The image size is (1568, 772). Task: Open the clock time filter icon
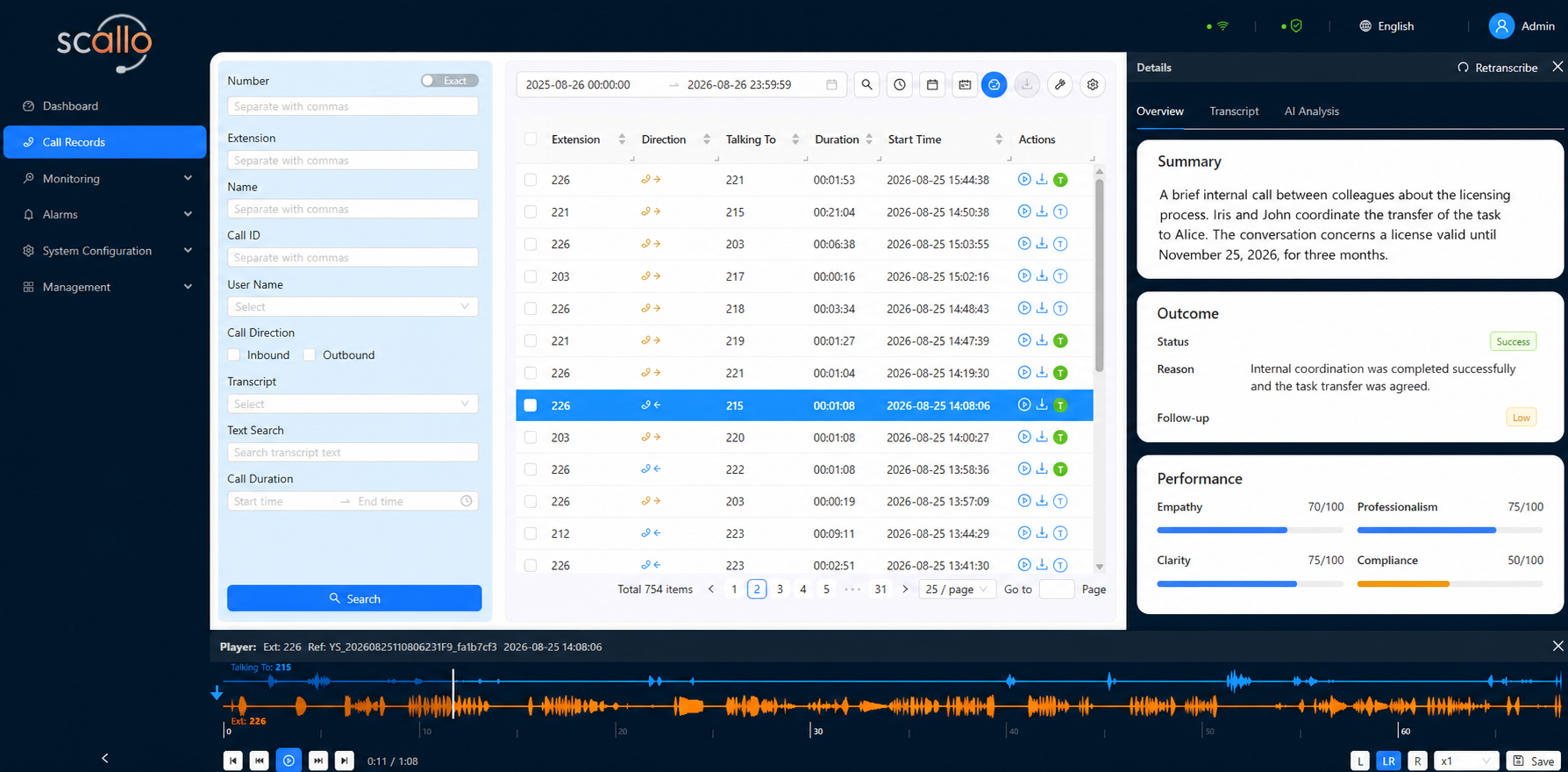[900, 85]
